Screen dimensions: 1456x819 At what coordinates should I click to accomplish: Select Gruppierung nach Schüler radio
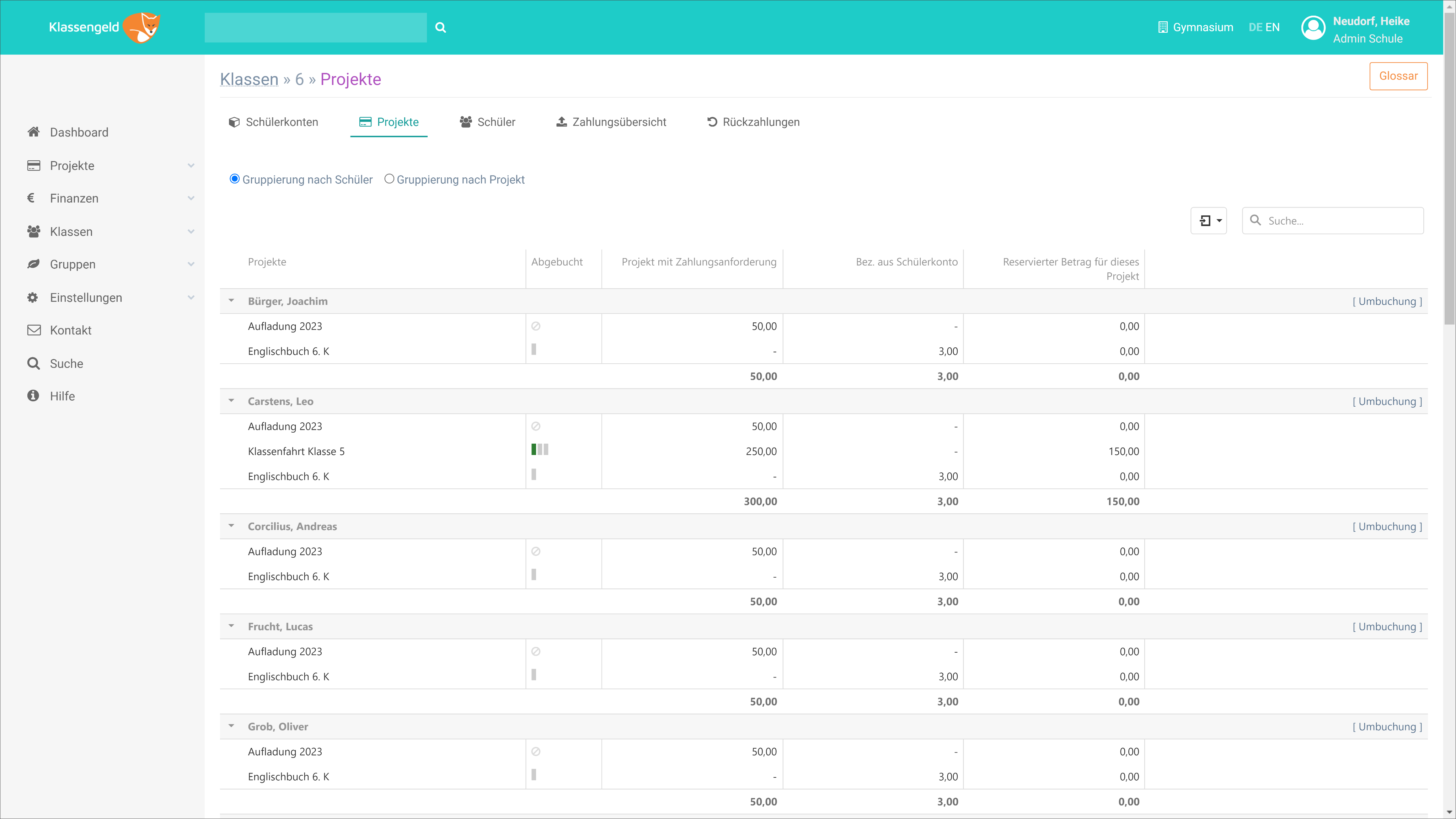[235, 178]
